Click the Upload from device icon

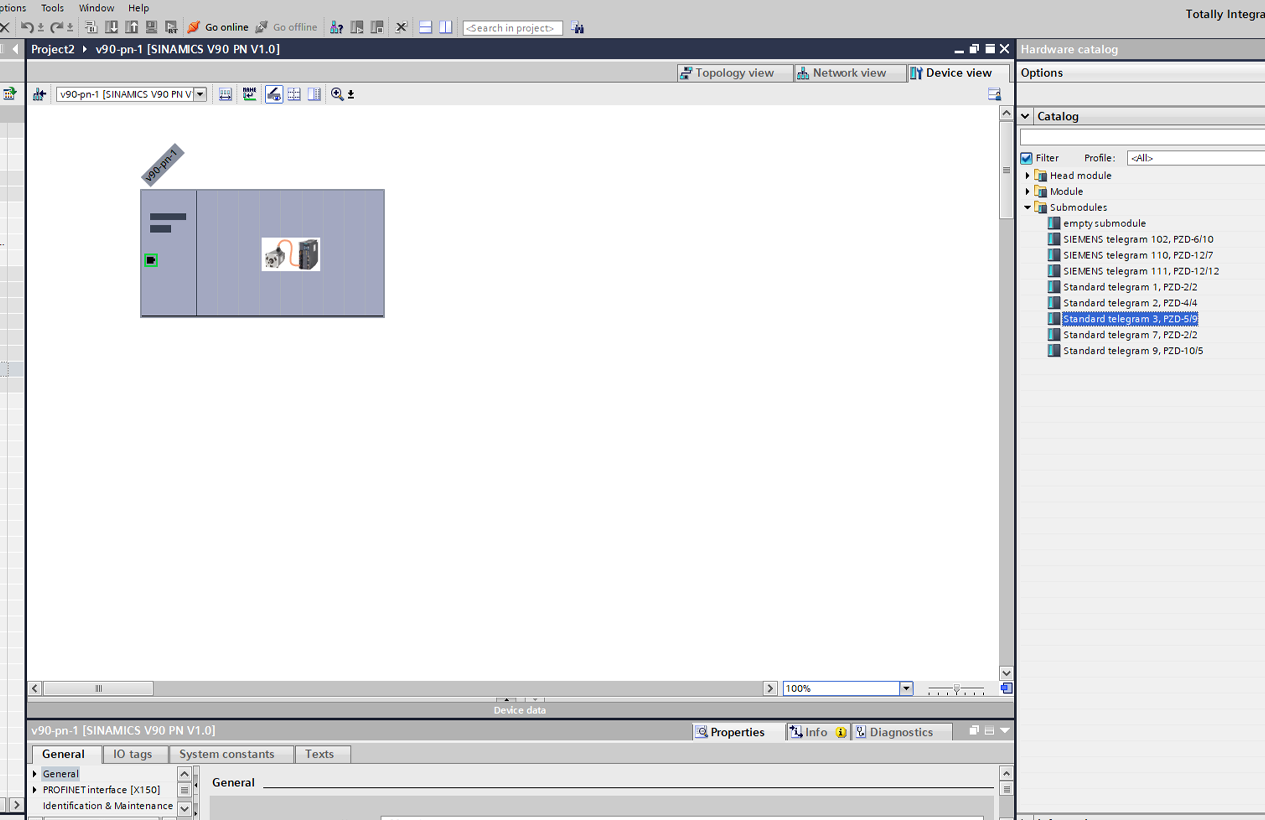click(131, 27)
